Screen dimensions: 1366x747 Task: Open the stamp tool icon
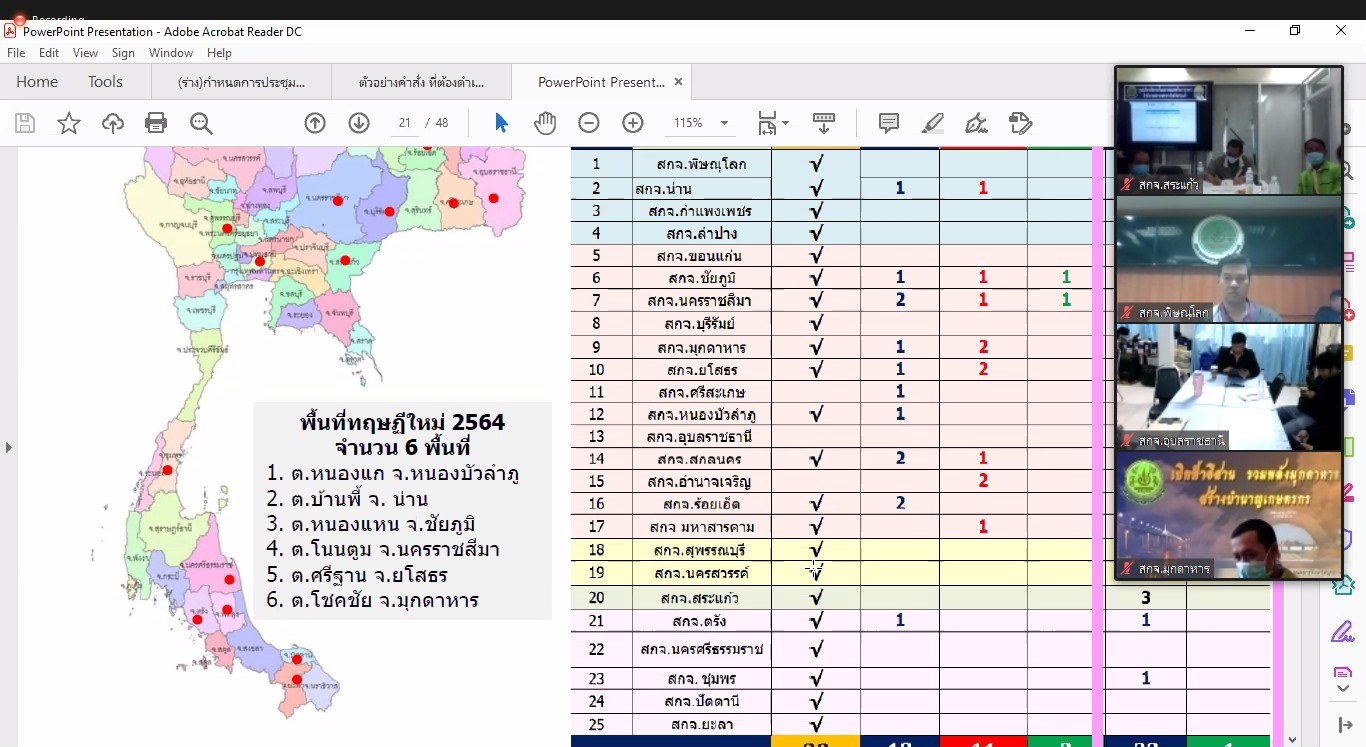click(1020, 123)
